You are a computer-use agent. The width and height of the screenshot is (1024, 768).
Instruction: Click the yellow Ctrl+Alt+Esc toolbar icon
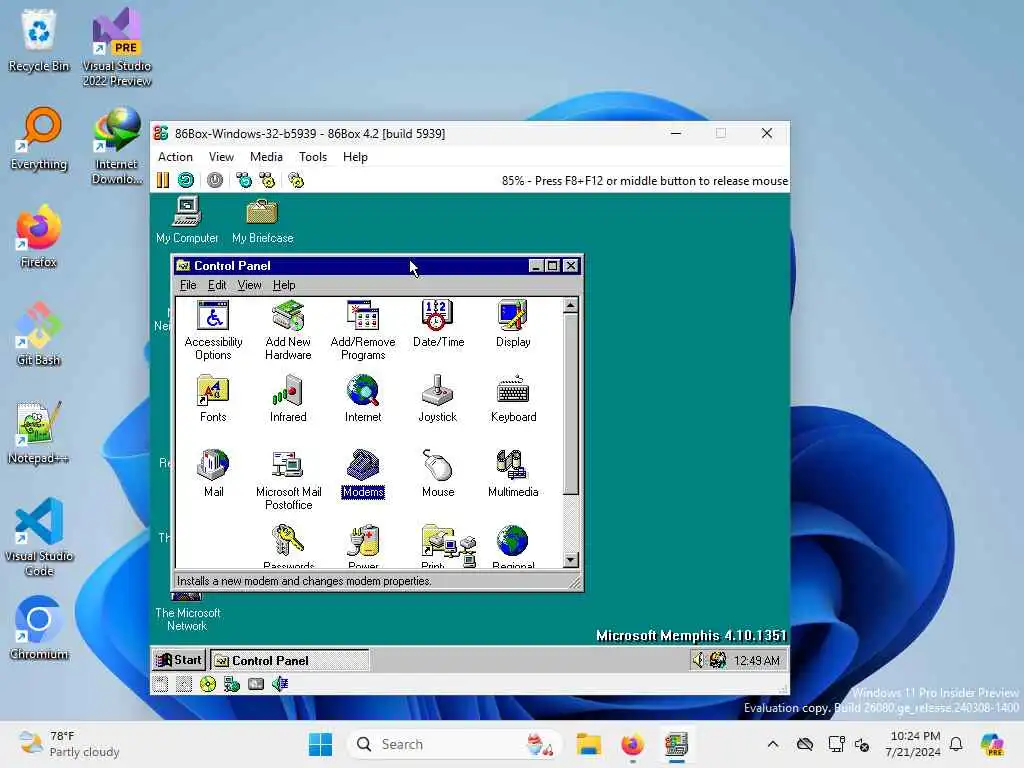point(267,180)
